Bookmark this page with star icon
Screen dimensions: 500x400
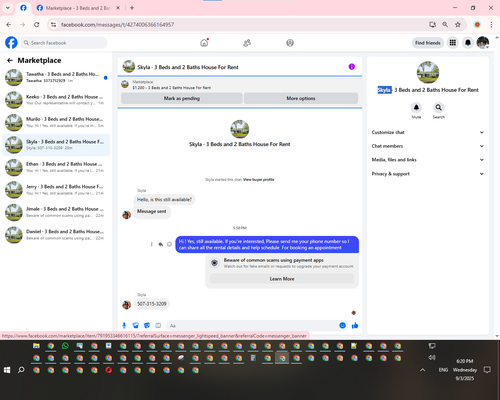click(458, 25)
